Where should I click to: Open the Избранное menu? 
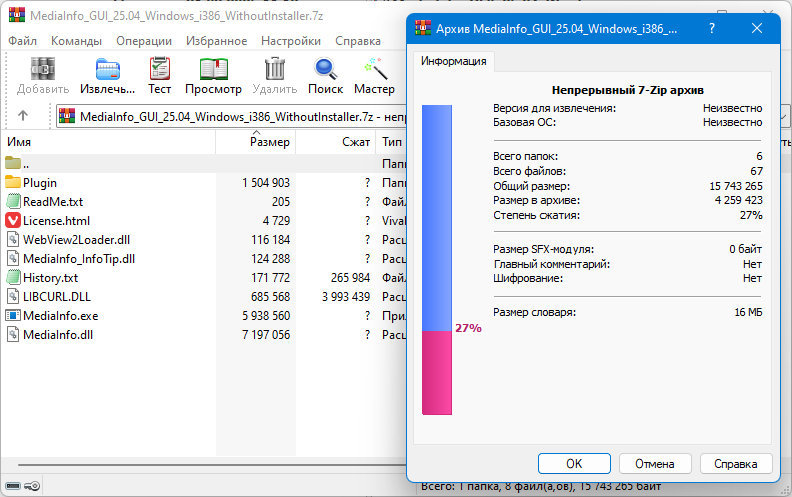pyautogui.click(x=216, y=41)
